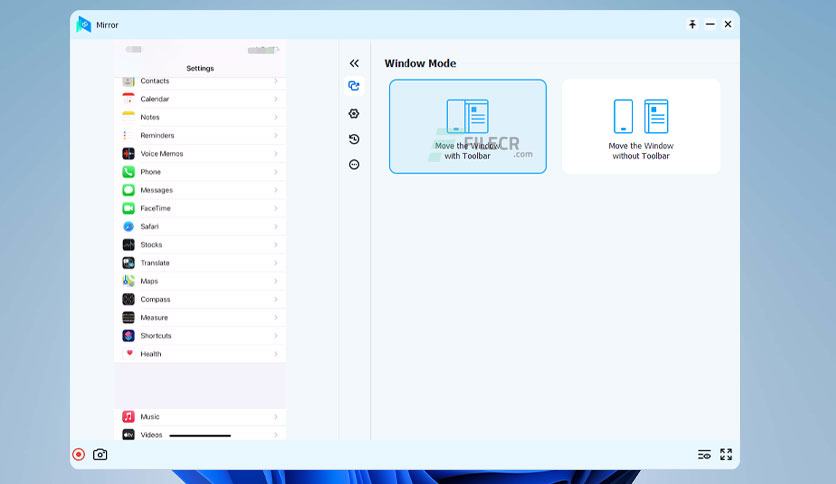Expand Maps row chevron

tap(276, 281)
